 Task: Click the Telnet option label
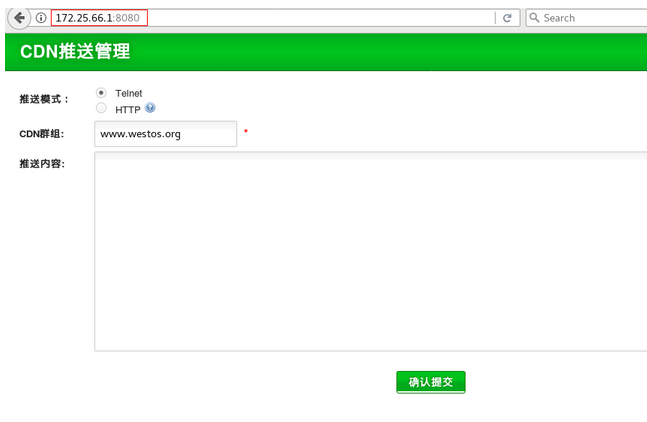coord(129,94)
